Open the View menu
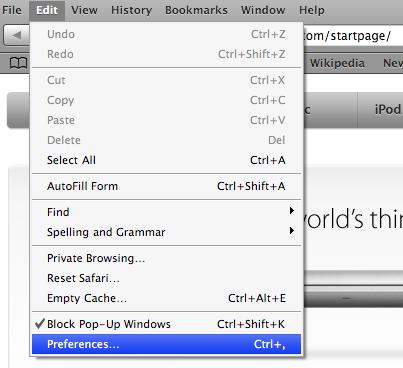403x368 pixels. coord(84,10)
